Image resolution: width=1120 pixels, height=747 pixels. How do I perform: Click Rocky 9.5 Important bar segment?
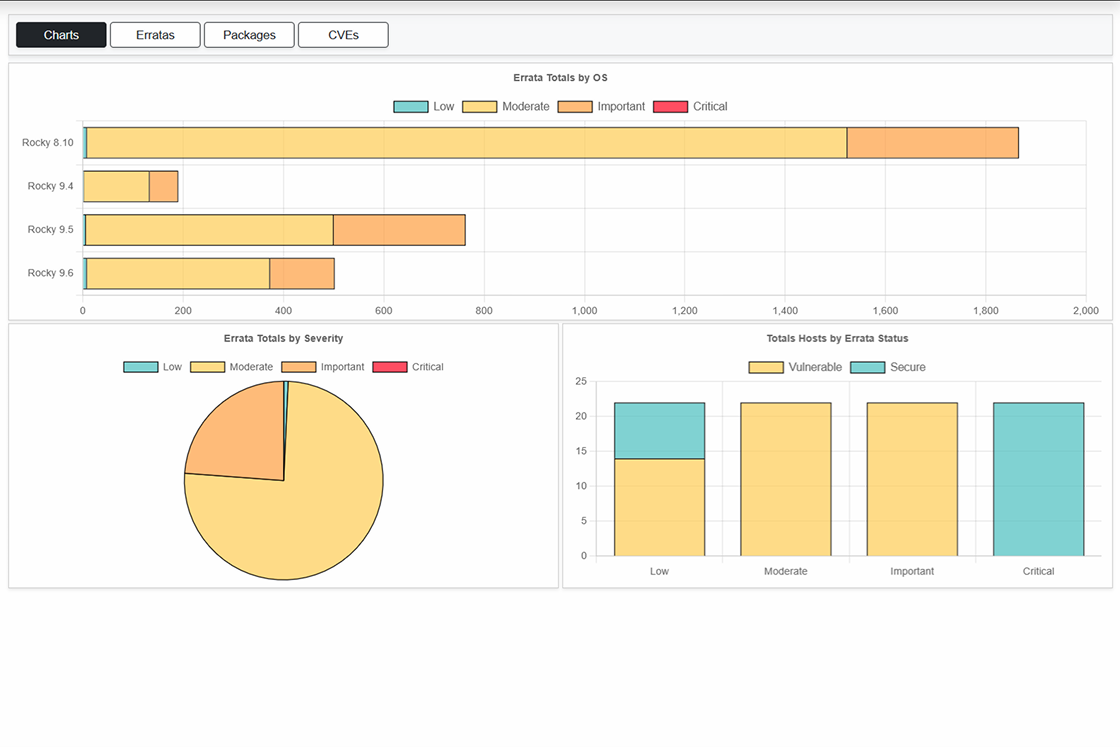tap(399, 230)
